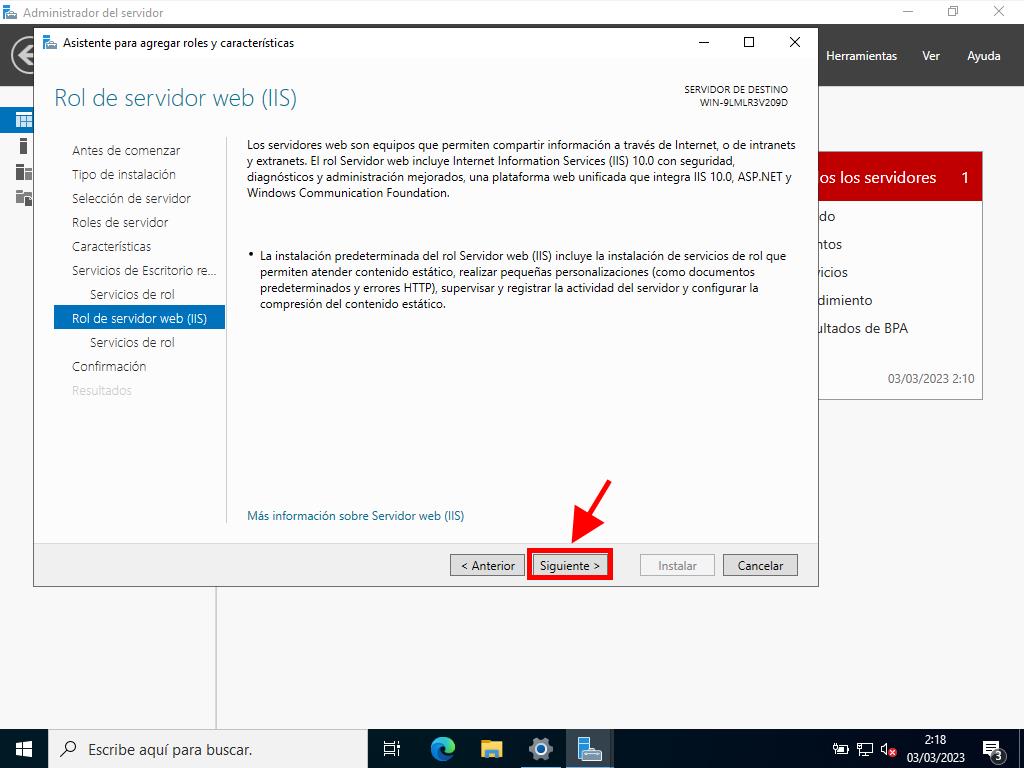The image size is (1024, 768).
Task: Click Server Manager taskbar icon
Action: click(x=590, y=748)
